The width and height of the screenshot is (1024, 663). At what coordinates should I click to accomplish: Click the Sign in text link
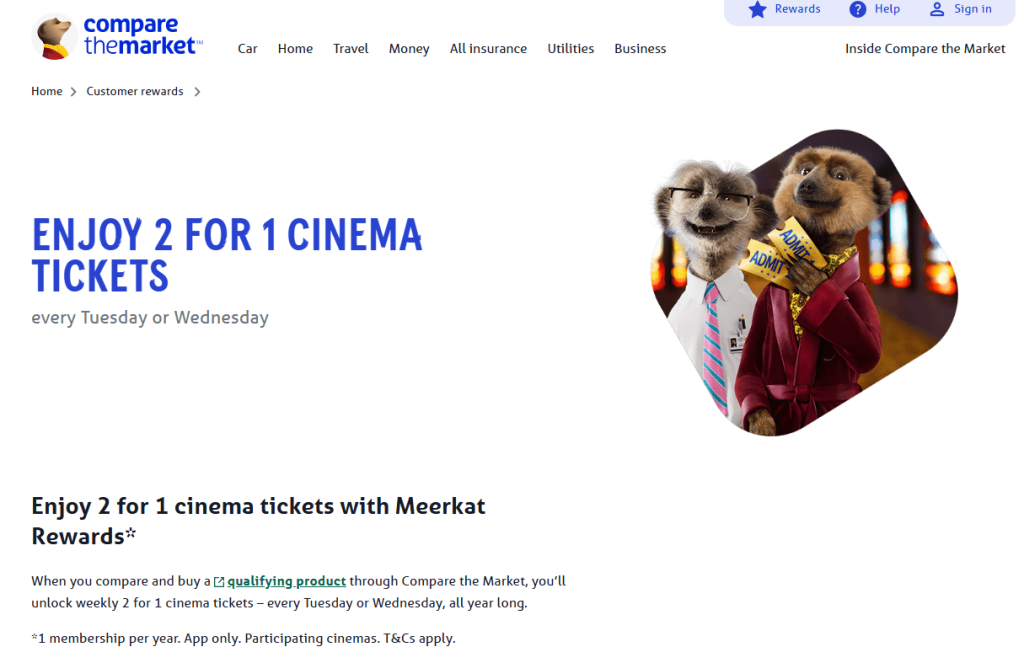coord(972,9)
